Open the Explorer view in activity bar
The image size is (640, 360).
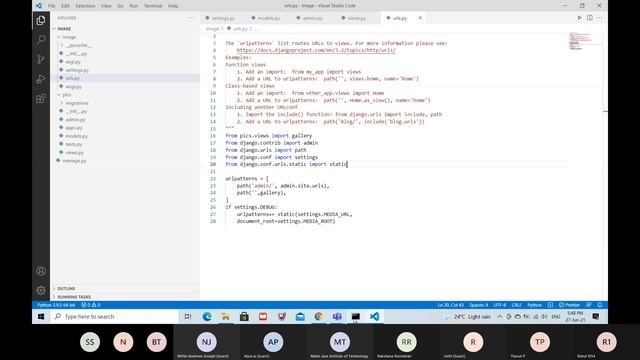click(x=41, y=20)
